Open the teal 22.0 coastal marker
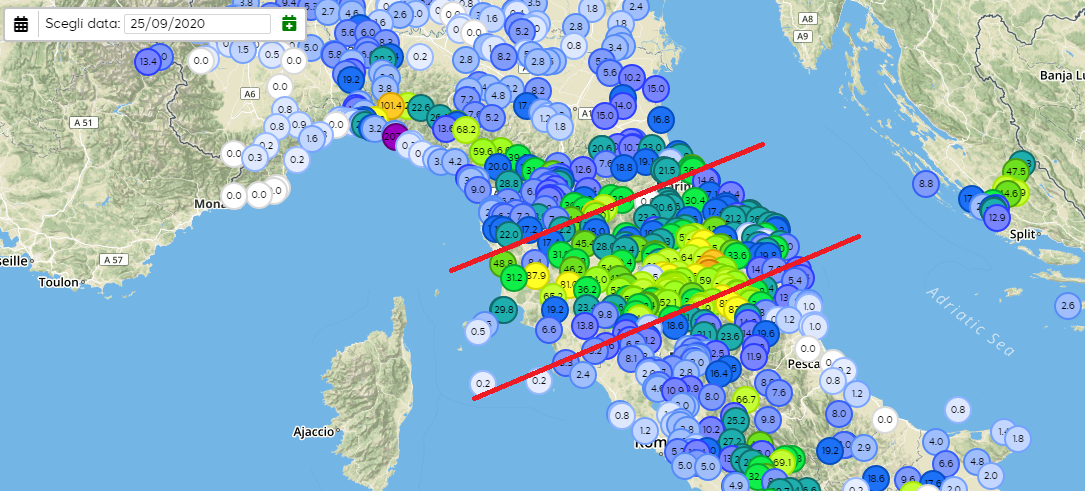The width and height of the screenshot is (1085, 491). point(508,233)
